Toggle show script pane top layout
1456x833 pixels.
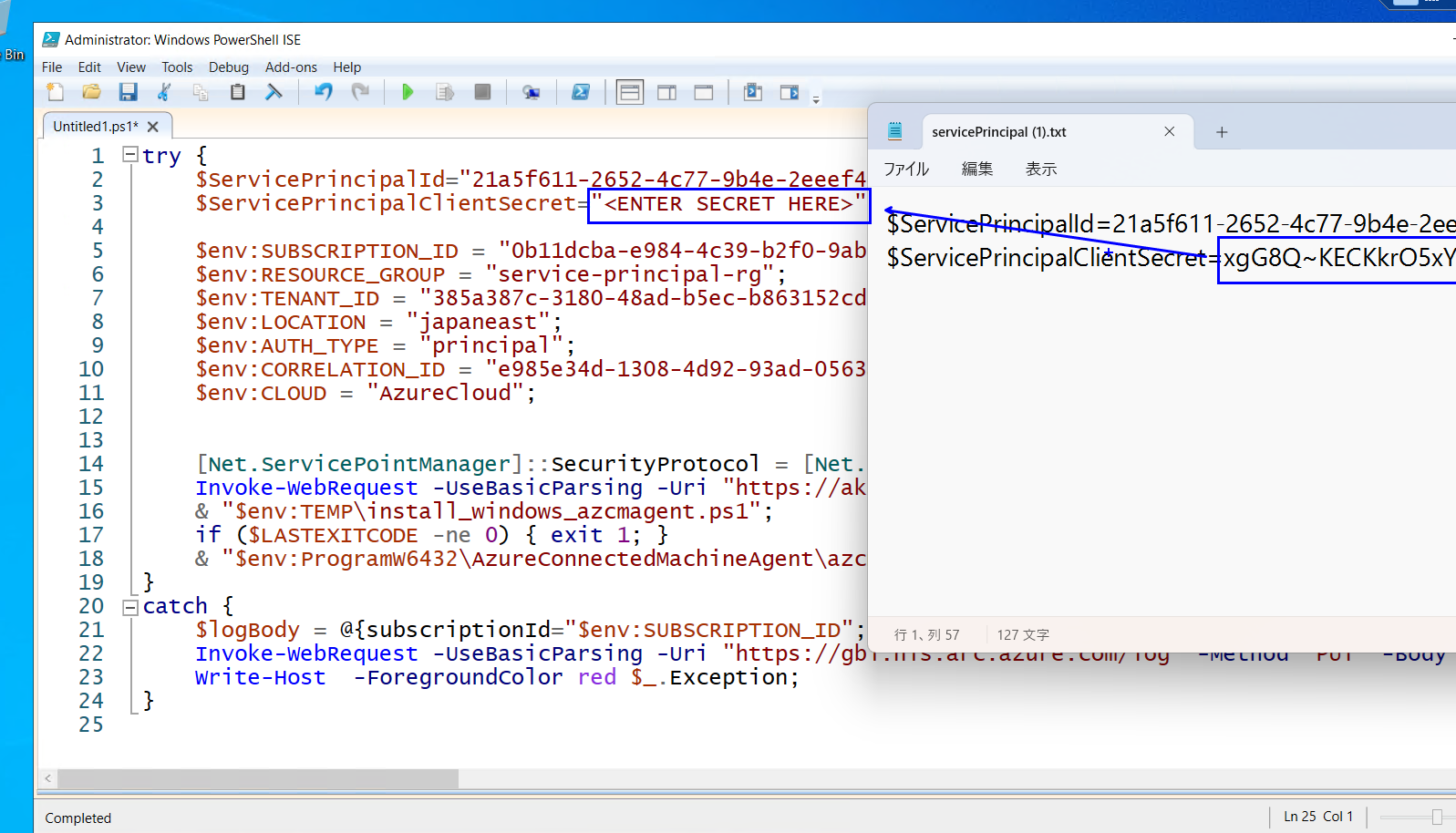click(630, 92)
